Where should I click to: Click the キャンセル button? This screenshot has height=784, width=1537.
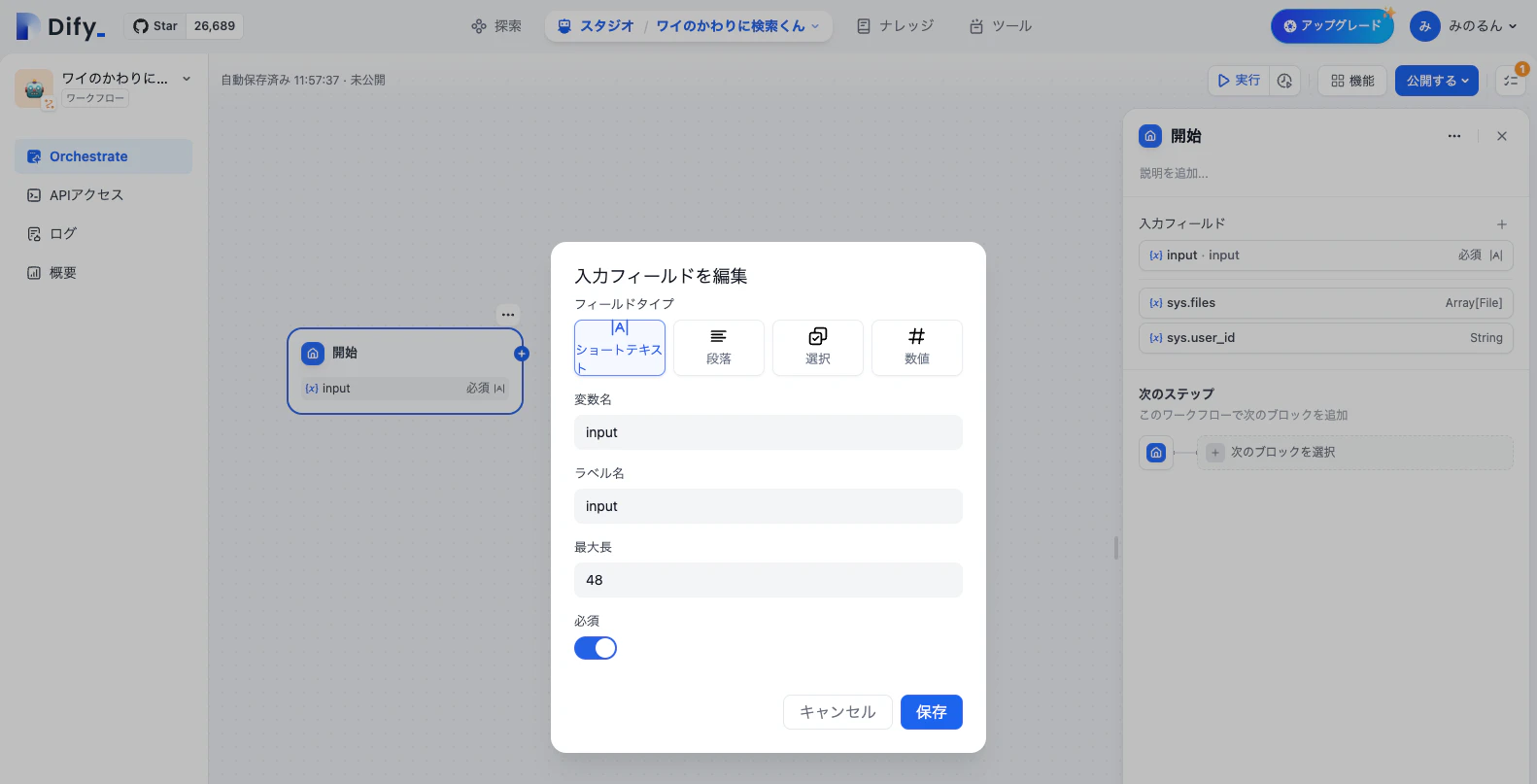837,712
